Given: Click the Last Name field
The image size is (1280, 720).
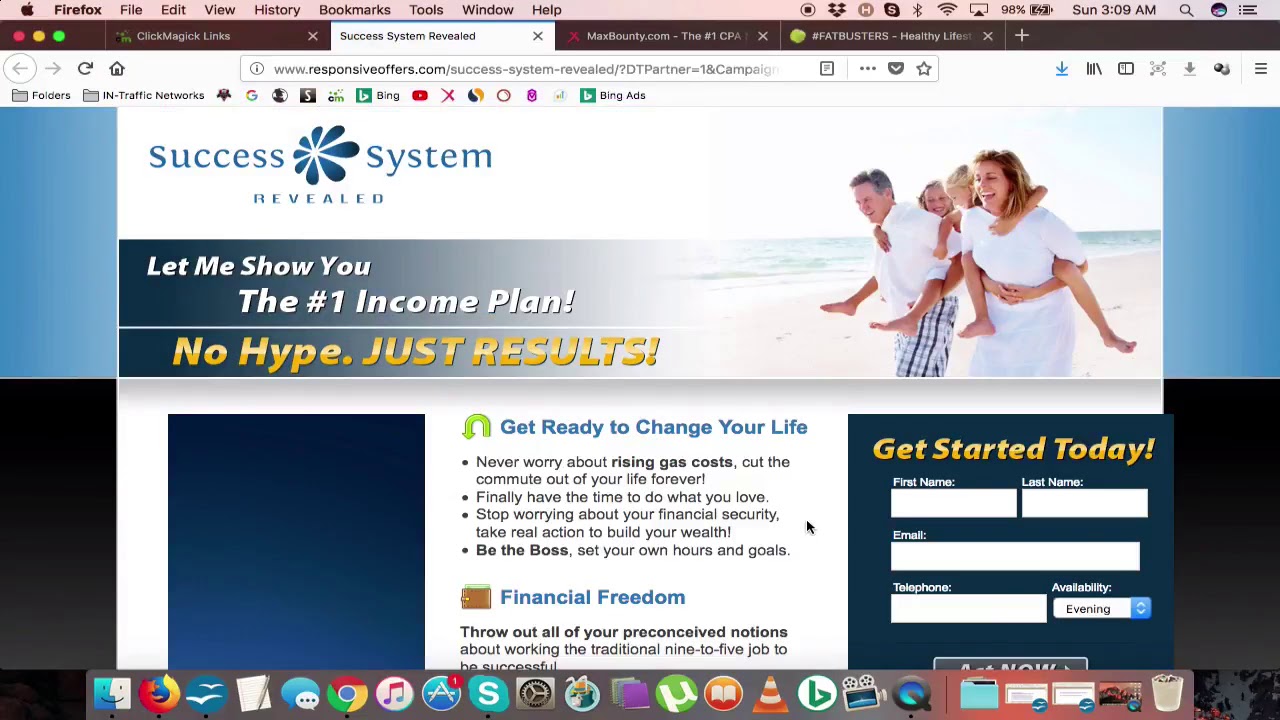Looking at the screenshot, I should point(1085,505).
